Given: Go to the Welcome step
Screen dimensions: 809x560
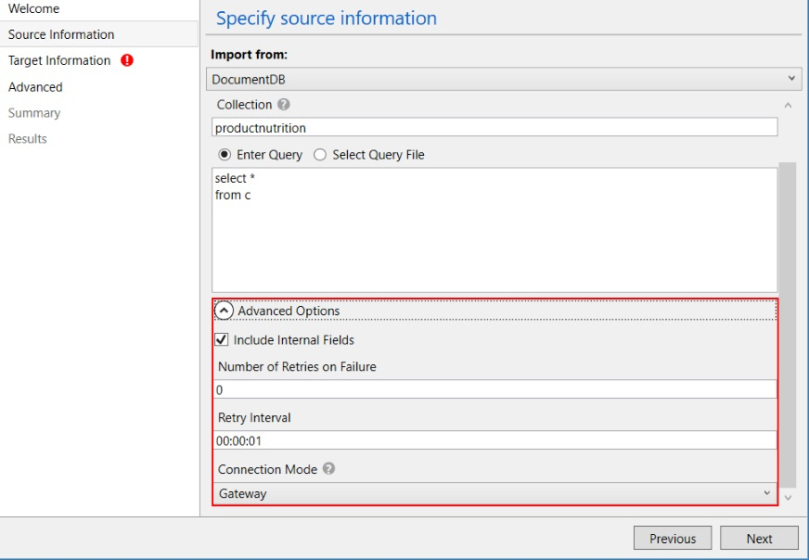Looking at the screenshot, I should pyautogui.click(x=34, y=9).
